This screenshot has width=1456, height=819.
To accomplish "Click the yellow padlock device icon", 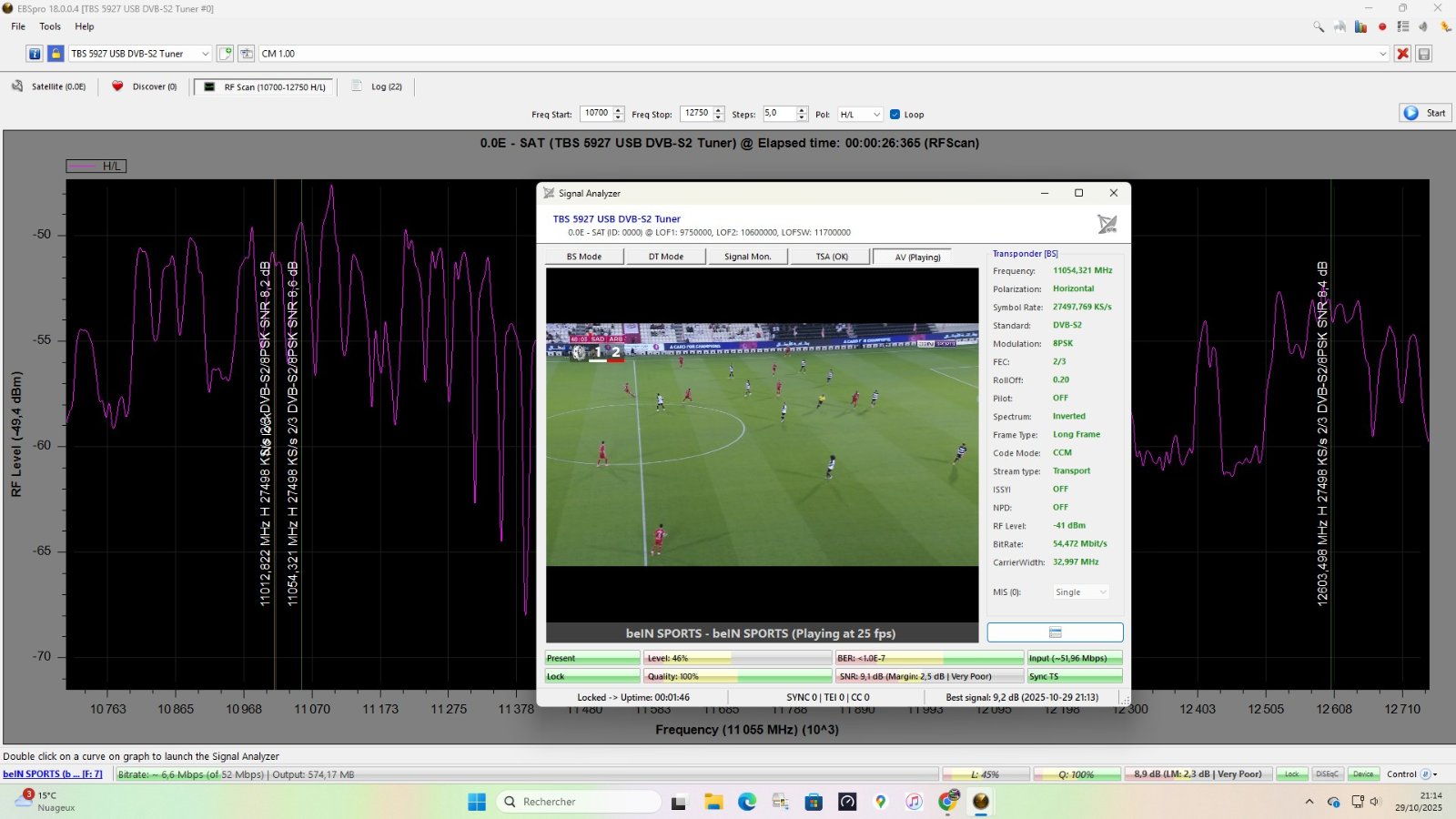I will [56, 54].
